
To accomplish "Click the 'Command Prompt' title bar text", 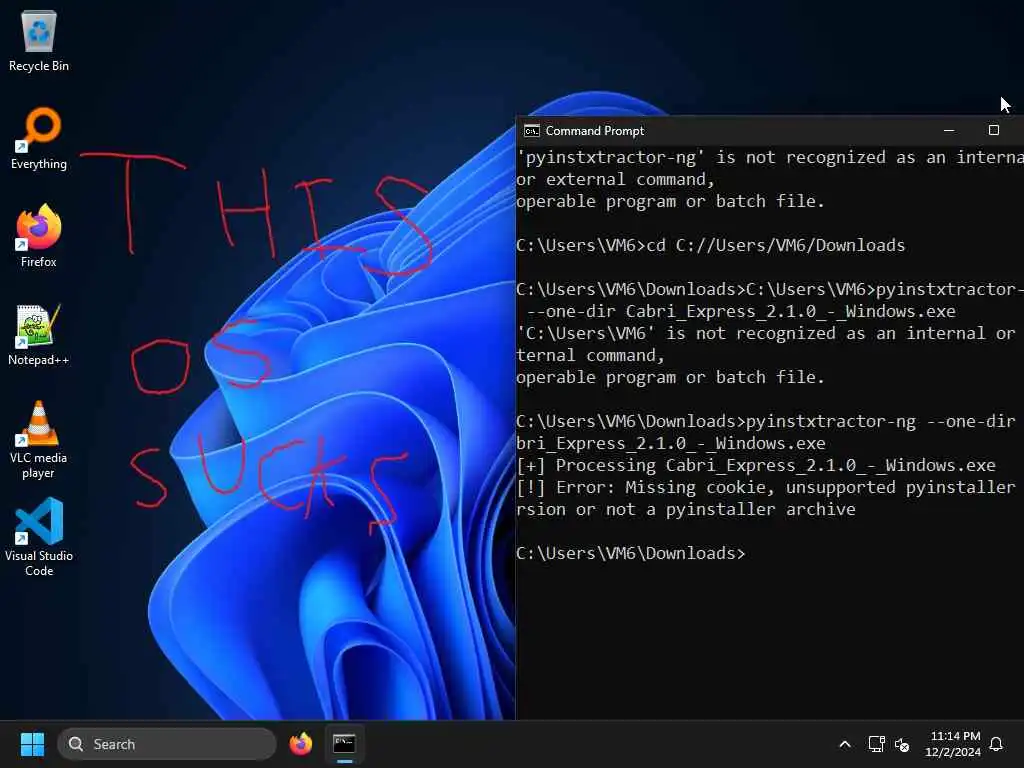I will coord(594,131).
